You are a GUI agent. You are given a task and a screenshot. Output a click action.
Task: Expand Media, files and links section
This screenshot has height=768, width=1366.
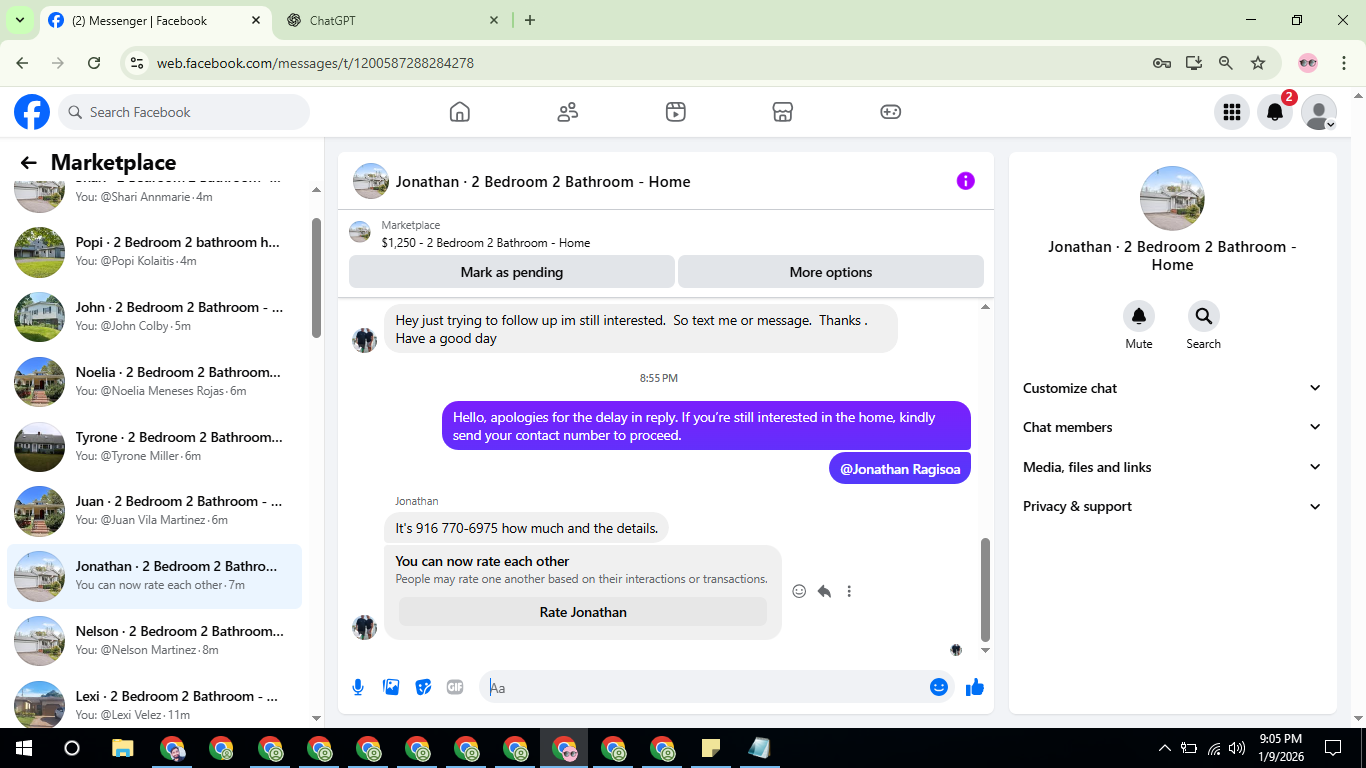[x=1172, y=467]
